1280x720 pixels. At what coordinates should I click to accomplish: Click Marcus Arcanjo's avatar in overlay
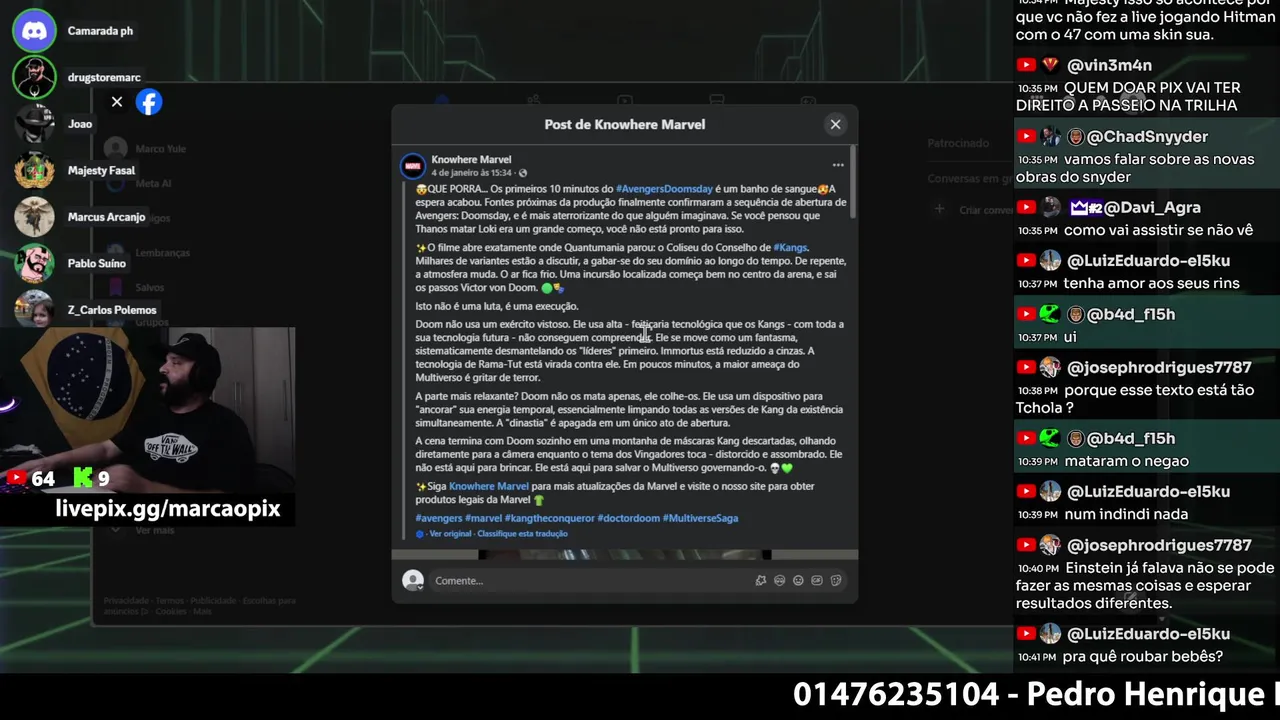pyautogui.click(x=34, y=217)
